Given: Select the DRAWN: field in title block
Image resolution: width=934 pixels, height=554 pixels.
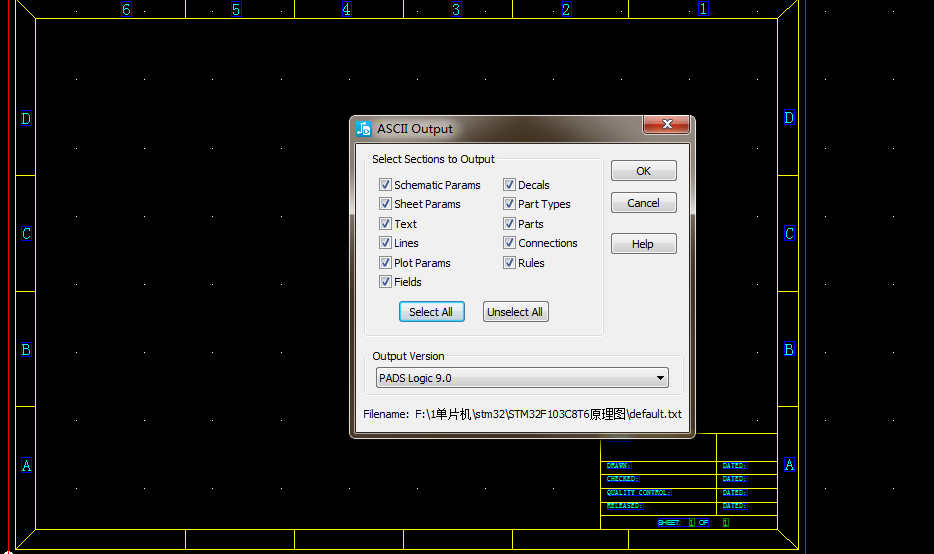Looking at the screenshot, I should 619,466.
